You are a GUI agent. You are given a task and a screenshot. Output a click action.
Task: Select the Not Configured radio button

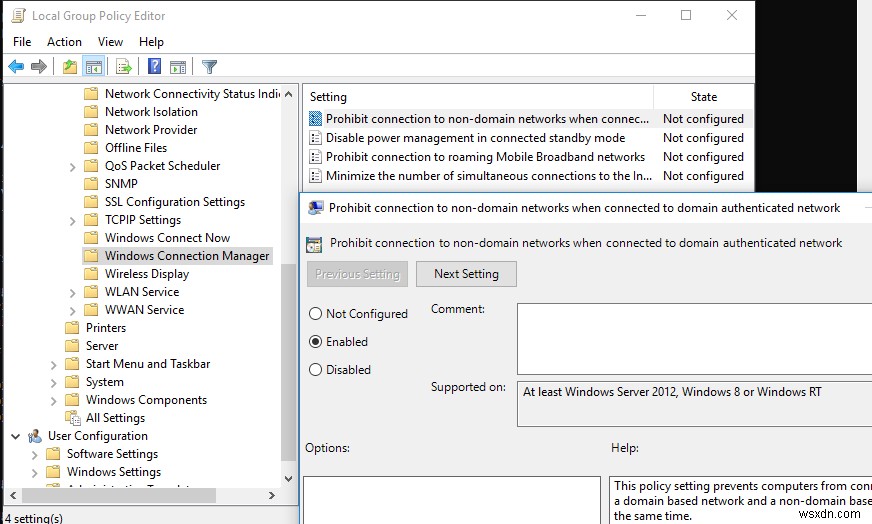[316, 314]
